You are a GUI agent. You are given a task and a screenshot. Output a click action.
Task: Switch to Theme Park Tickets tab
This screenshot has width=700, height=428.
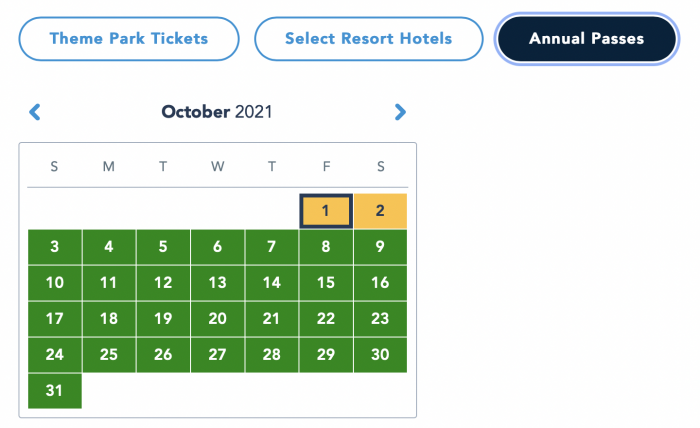[x=129, y=39]
